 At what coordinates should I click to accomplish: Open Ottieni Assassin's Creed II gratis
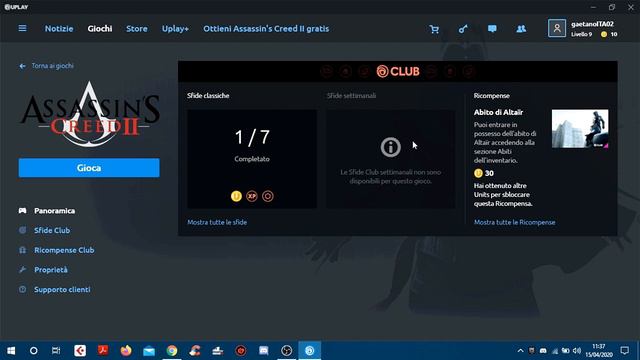click(266, 29)
